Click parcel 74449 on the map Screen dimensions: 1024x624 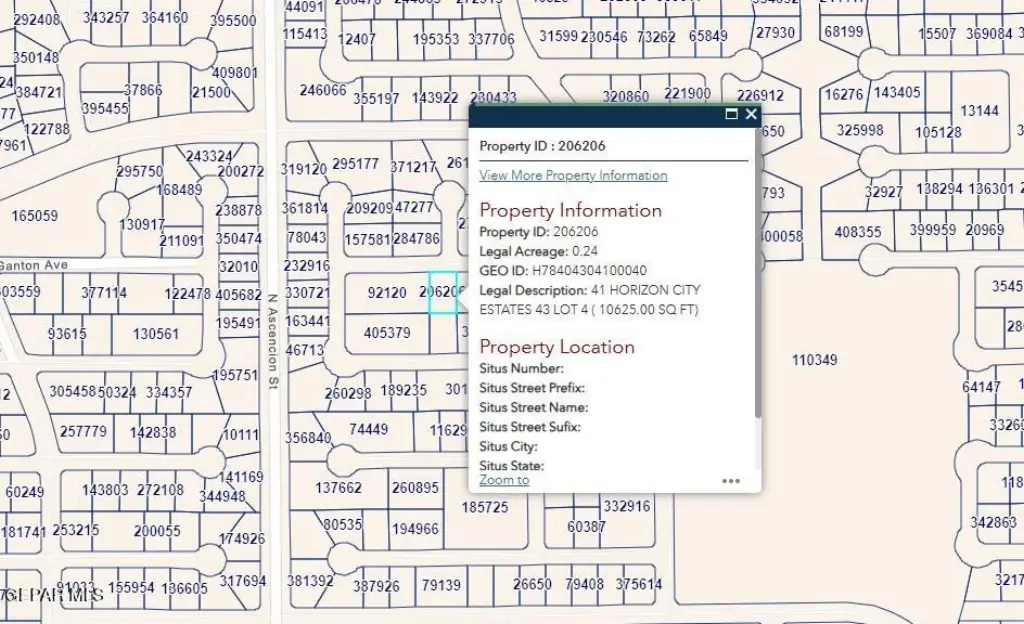368,429
